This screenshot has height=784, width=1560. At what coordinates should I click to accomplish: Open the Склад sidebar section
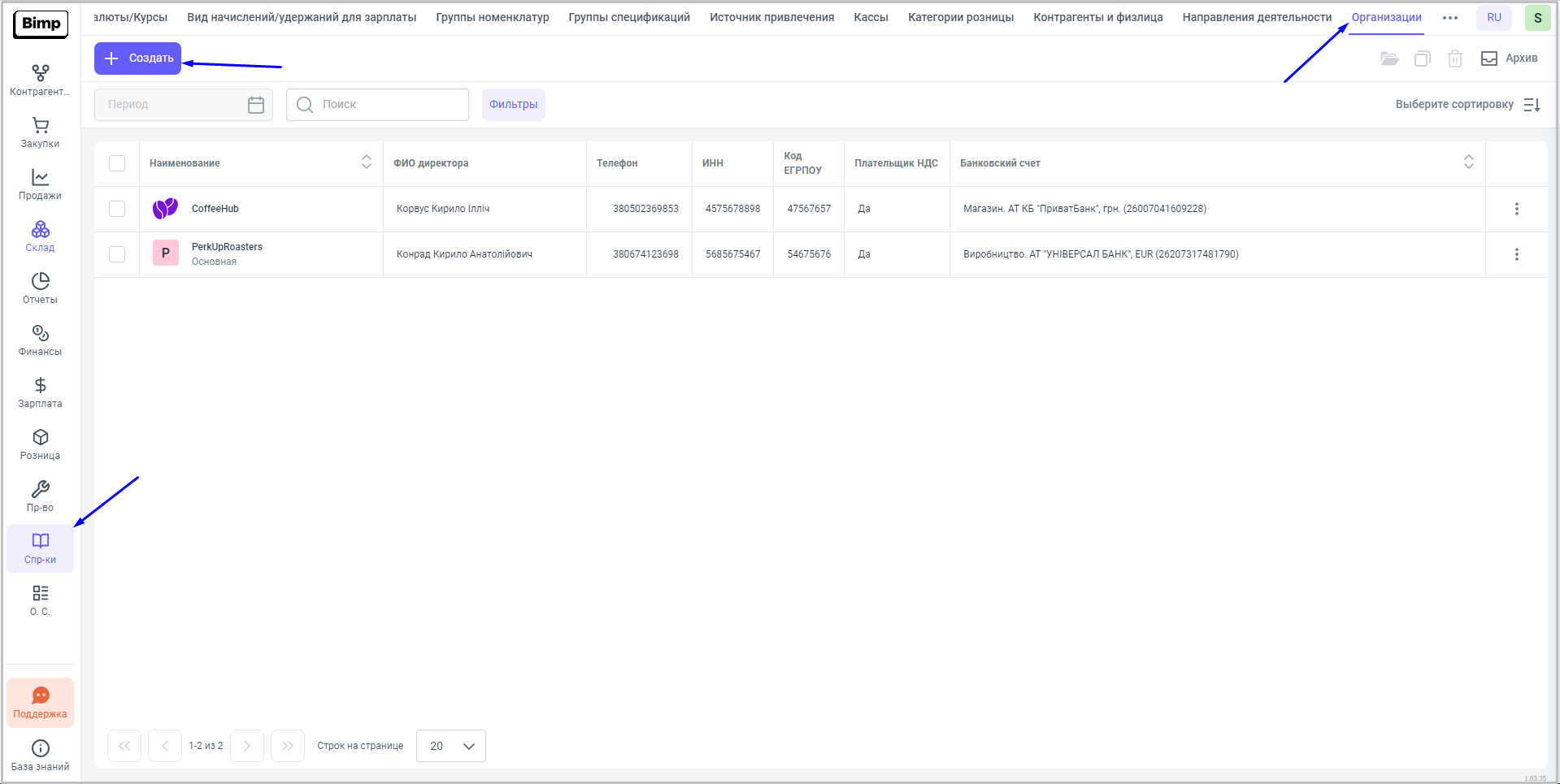[40, 236]
